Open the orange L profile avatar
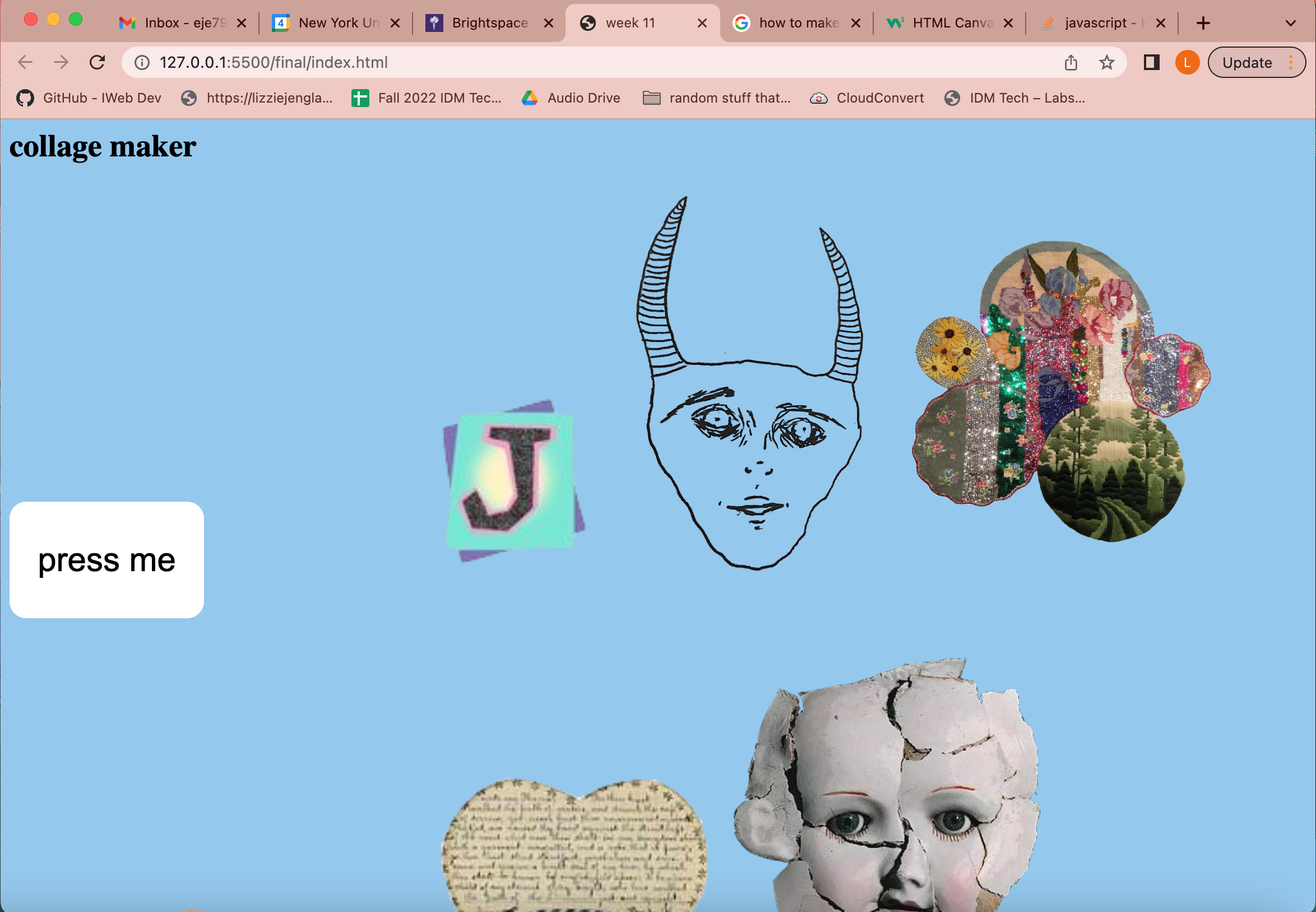Screen dimensions: 1316x912 [x=1187, y=62]
